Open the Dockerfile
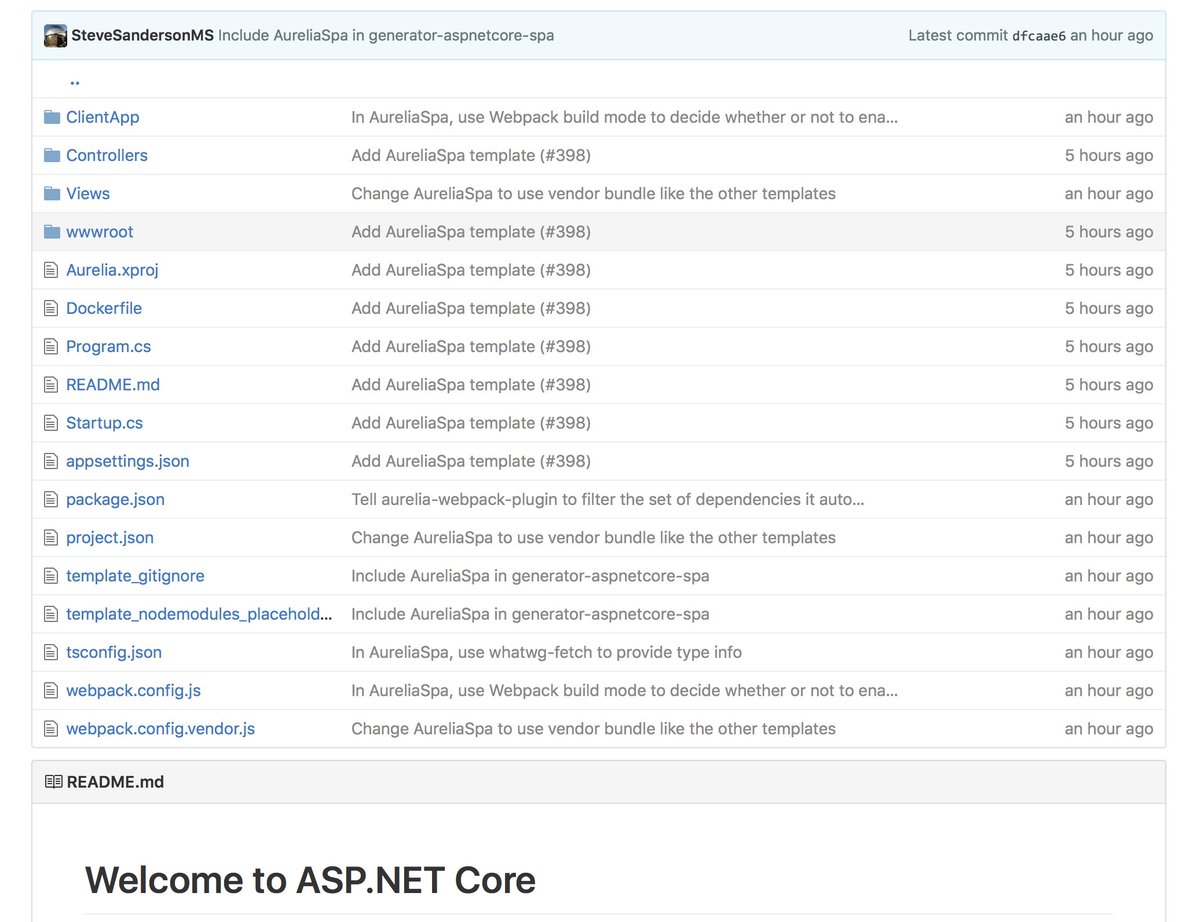1200x922 pixels. [104, 308]
